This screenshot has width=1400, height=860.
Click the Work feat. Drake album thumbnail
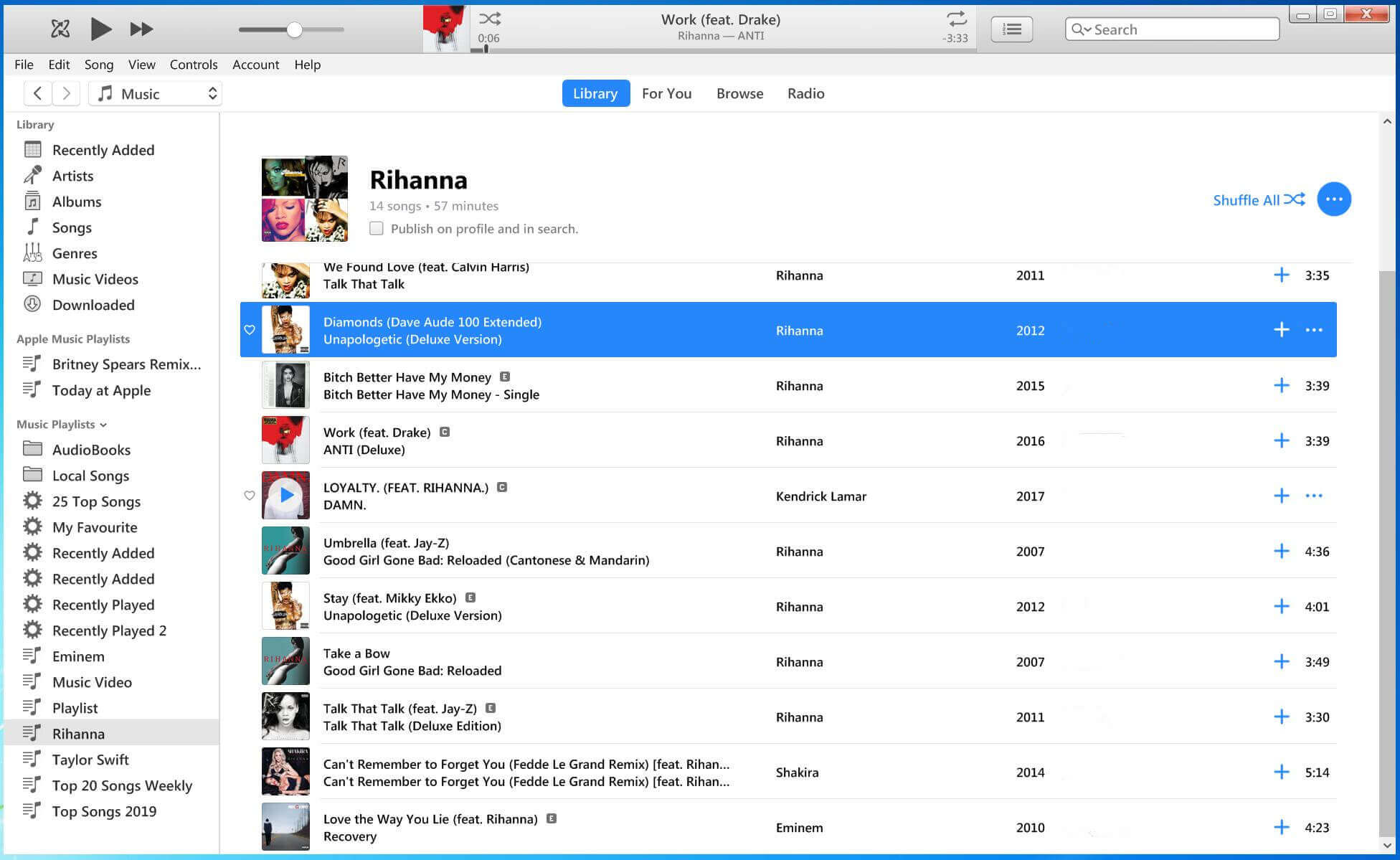286,440
